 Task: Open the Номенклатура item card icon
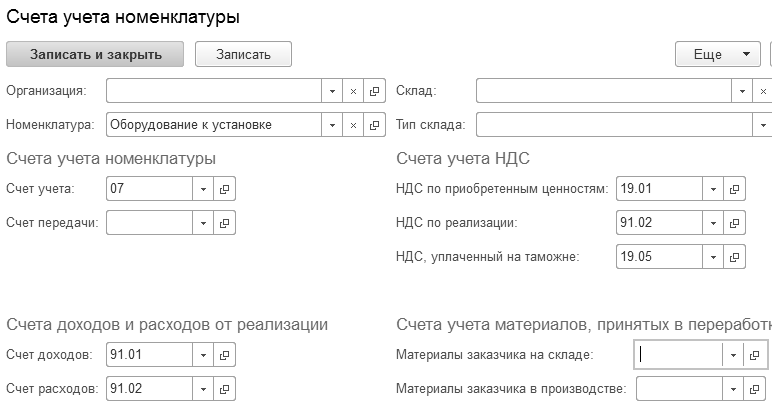pos(375,125)
